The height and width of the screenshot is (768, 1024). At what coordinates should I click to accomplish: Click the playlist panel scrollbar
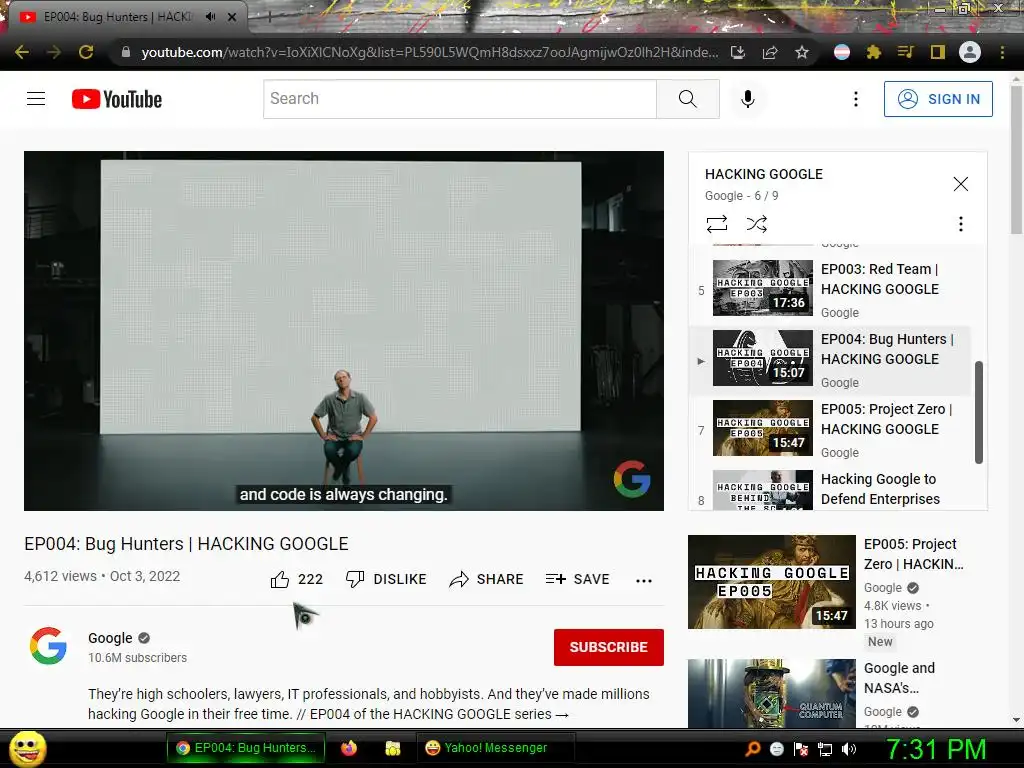979,412
